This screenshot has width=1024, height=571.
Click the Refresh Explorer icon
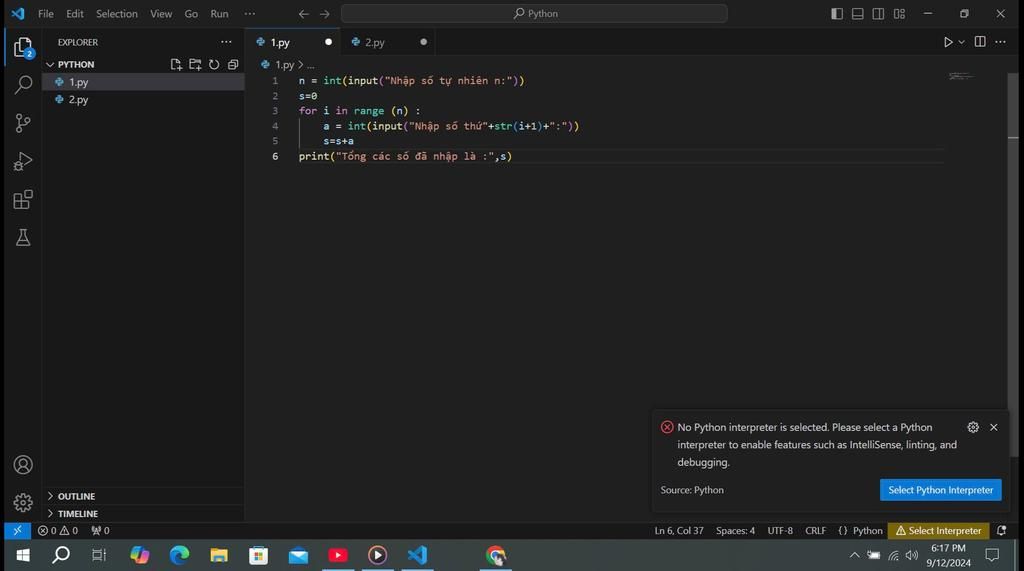(214, 64)
